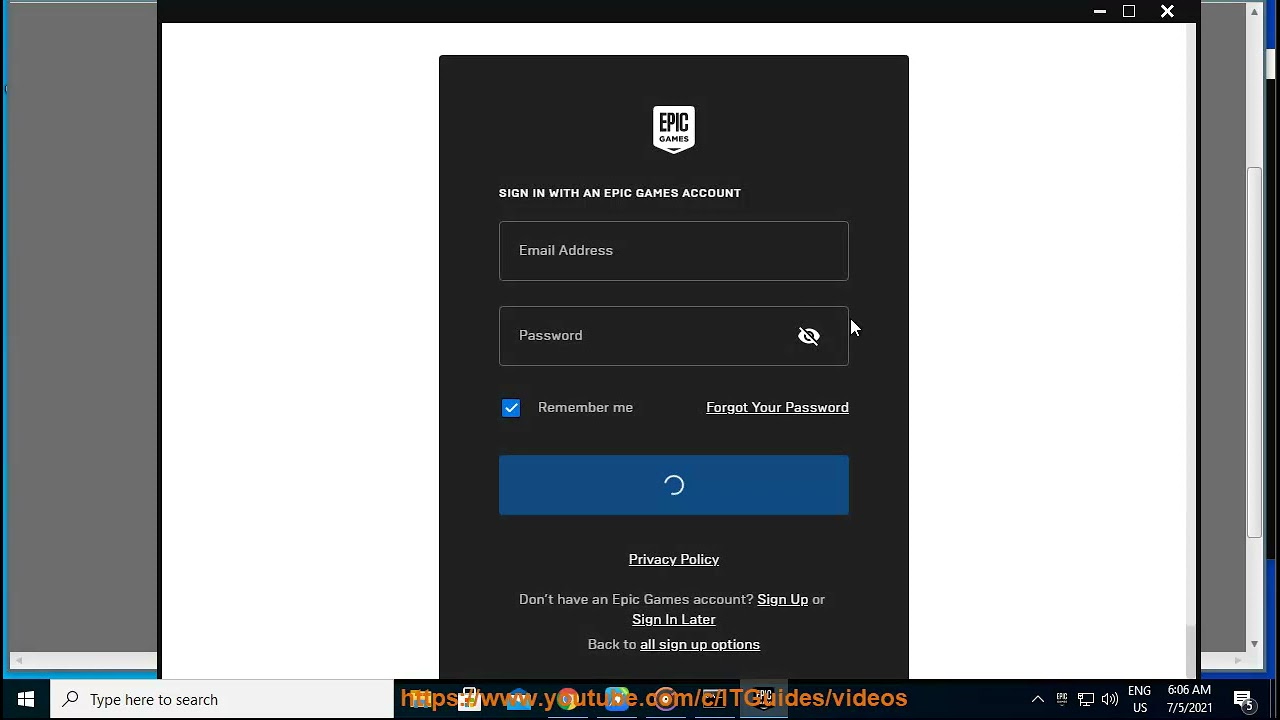Click the Epic Games logo
Screen dimensions: 1280x720
pyautogui.click(x=673, y=129)
